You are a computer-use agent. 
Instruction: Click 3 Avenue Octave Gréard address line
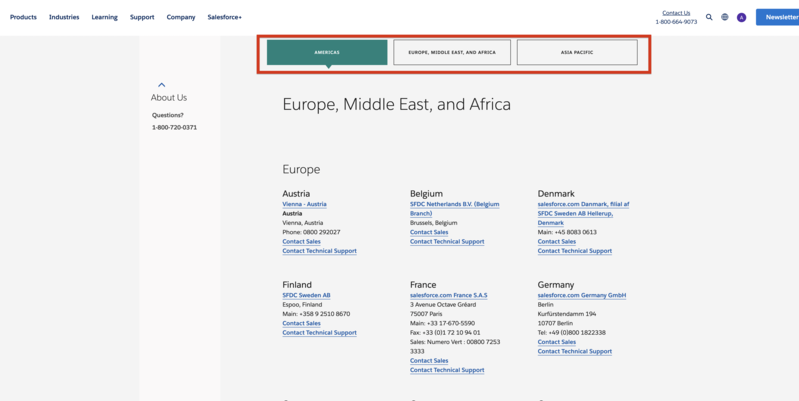pyautogui.click(x=443, y=305)
